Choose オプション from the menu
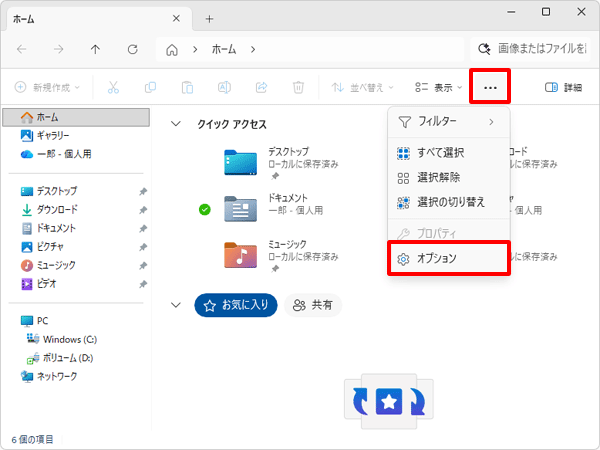Screen dimensions: 600x450 [448, 258]
